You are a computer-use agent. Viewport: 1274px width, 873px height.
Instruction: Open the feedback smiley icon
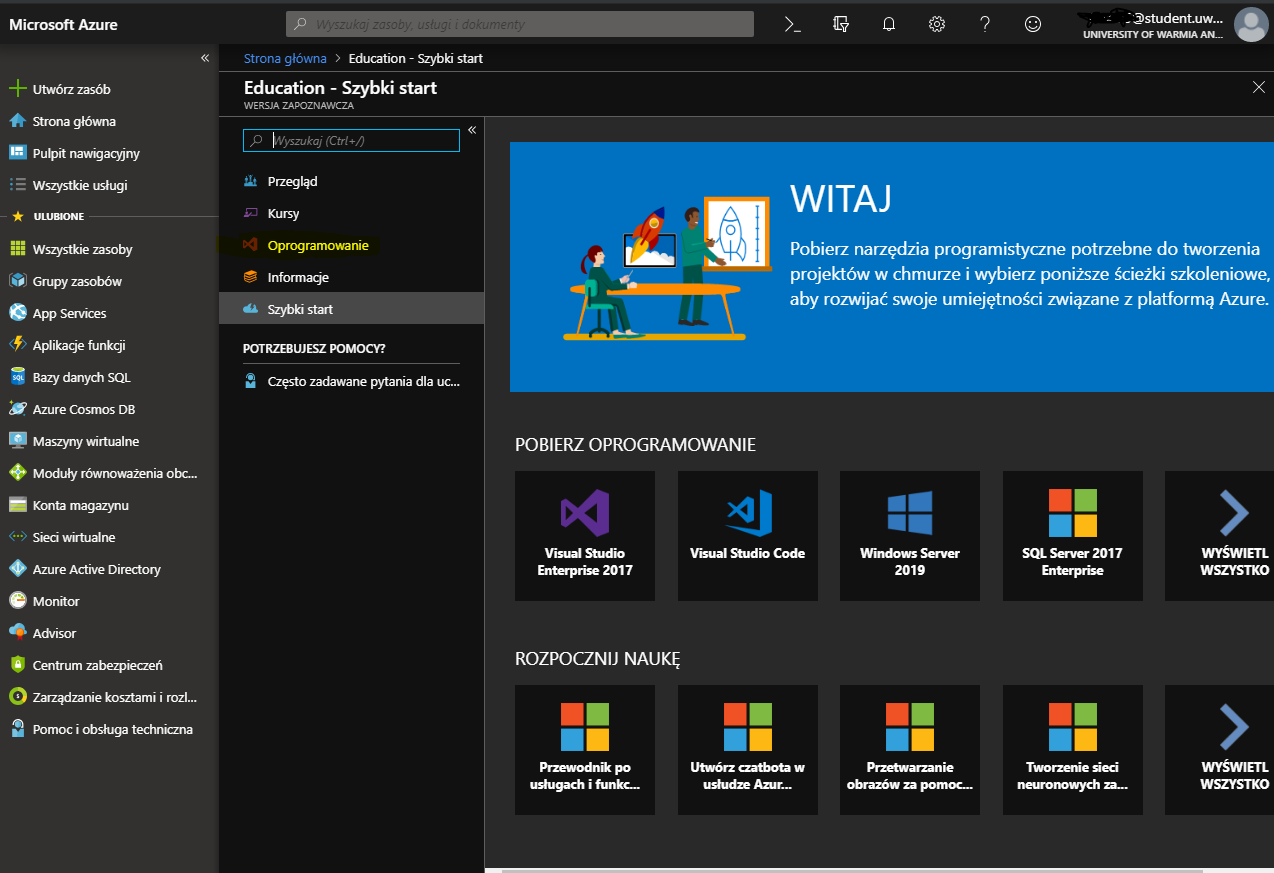click(x=1033, y=24)
